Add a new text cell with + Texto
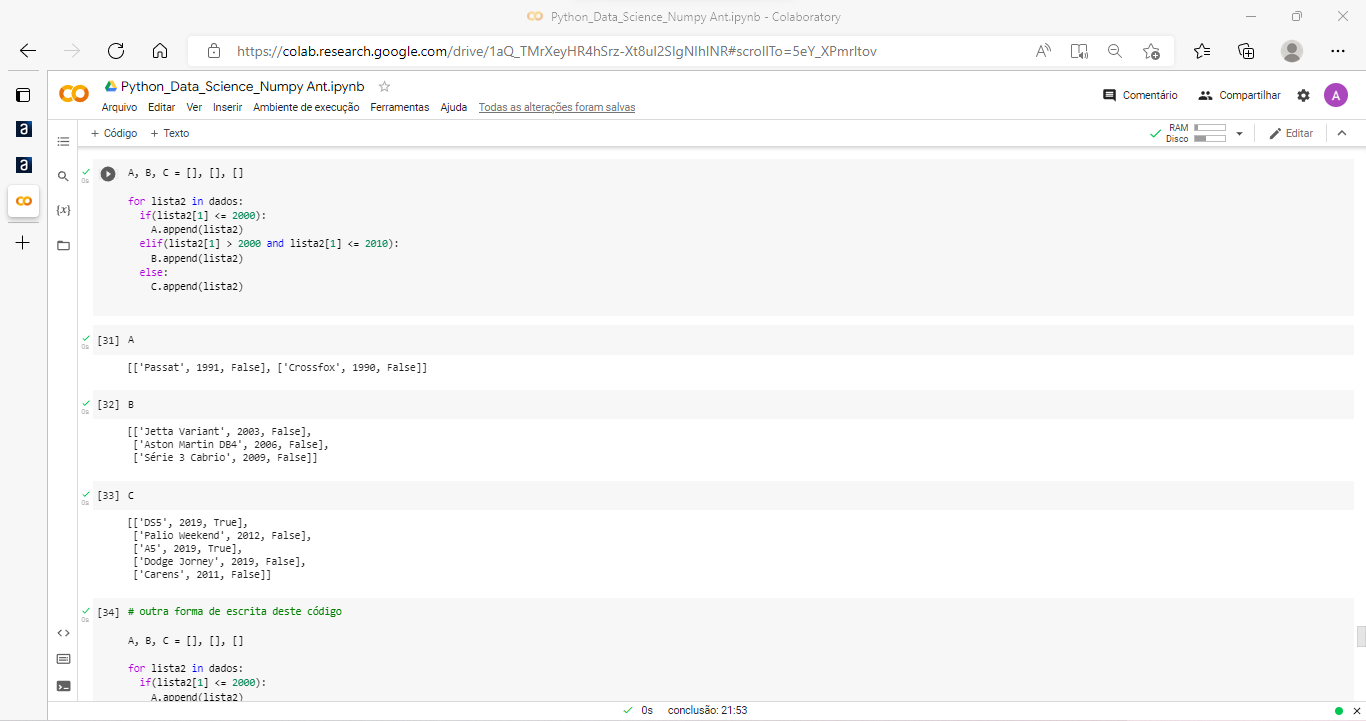The image size is (1366, 721). tap(170, 133)
